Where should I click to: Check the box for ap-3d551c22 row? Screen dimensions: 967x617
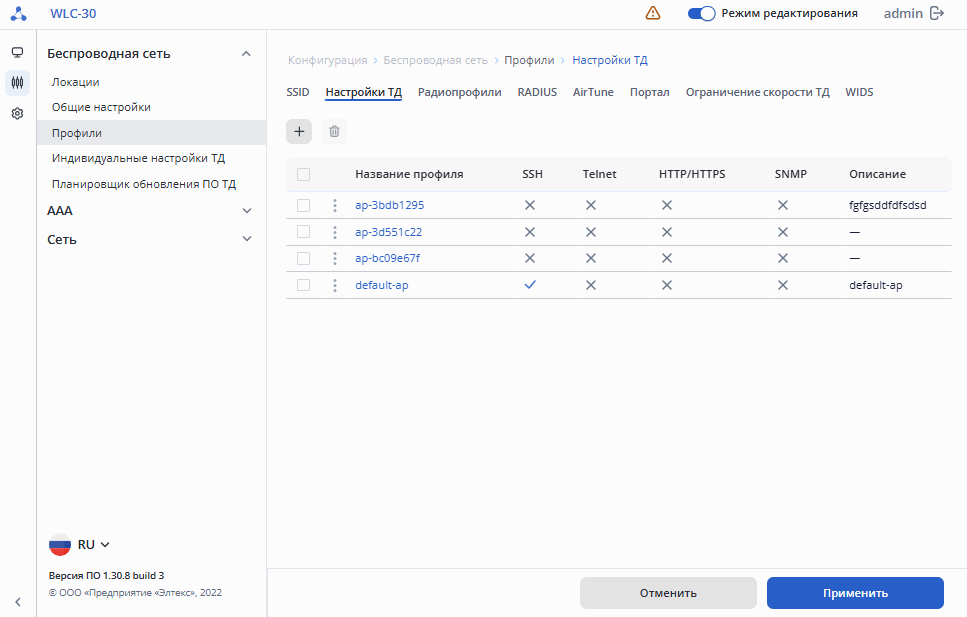(304, 232)
